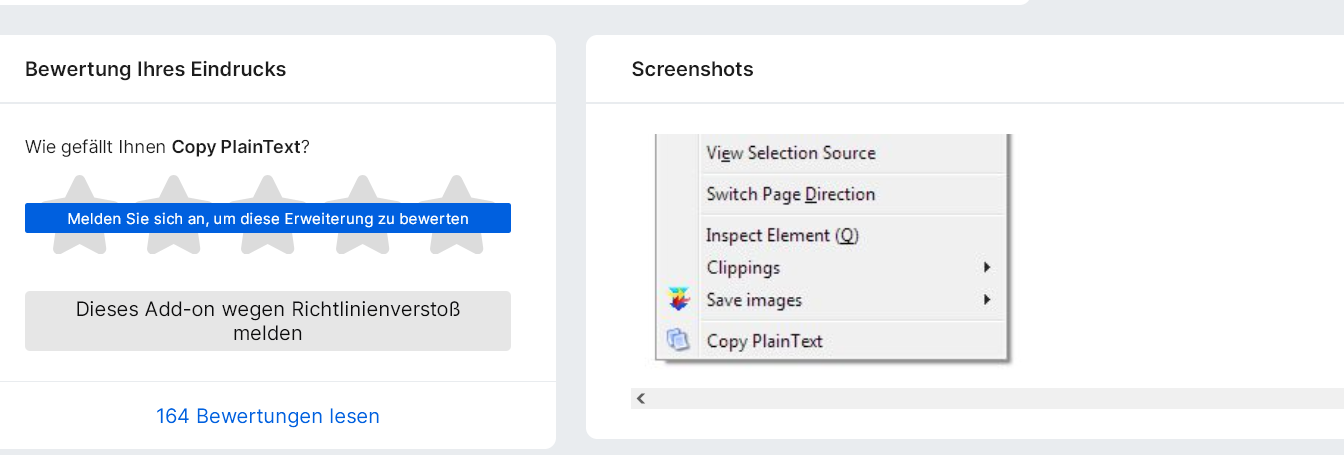The width and height of the screenshot is (1344, 455).
Task: Report add-on via 'Richtlinienverstoß melden' button
Action: click(x=268, y=321)
